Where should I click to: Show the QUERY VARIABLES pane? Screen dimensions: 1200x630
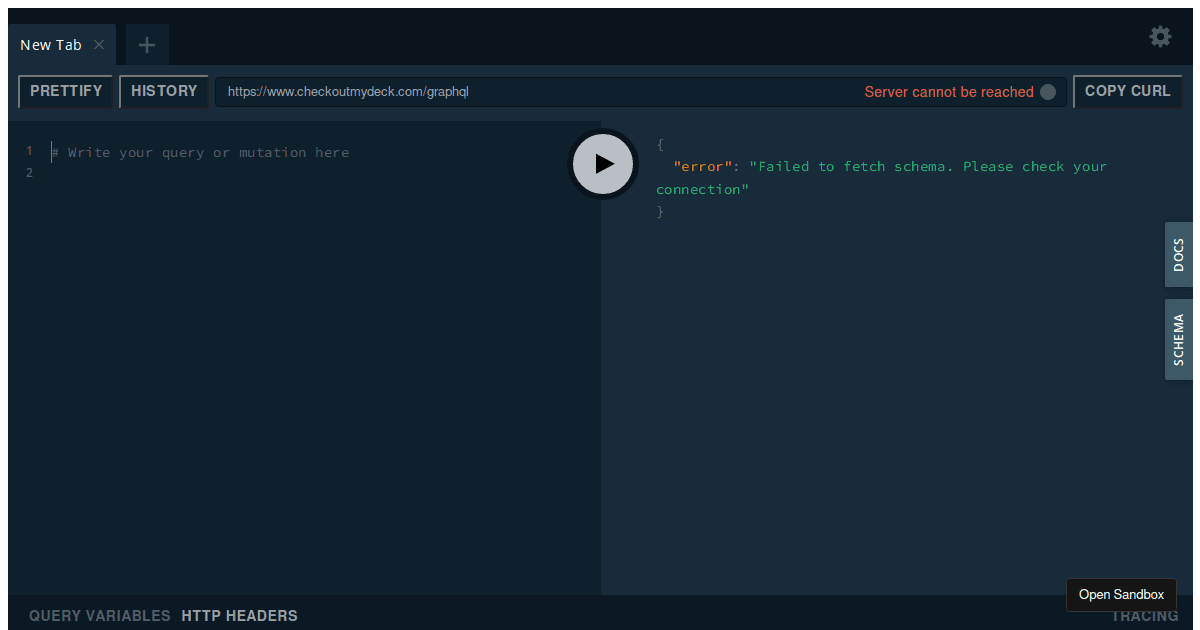(100, 615)
